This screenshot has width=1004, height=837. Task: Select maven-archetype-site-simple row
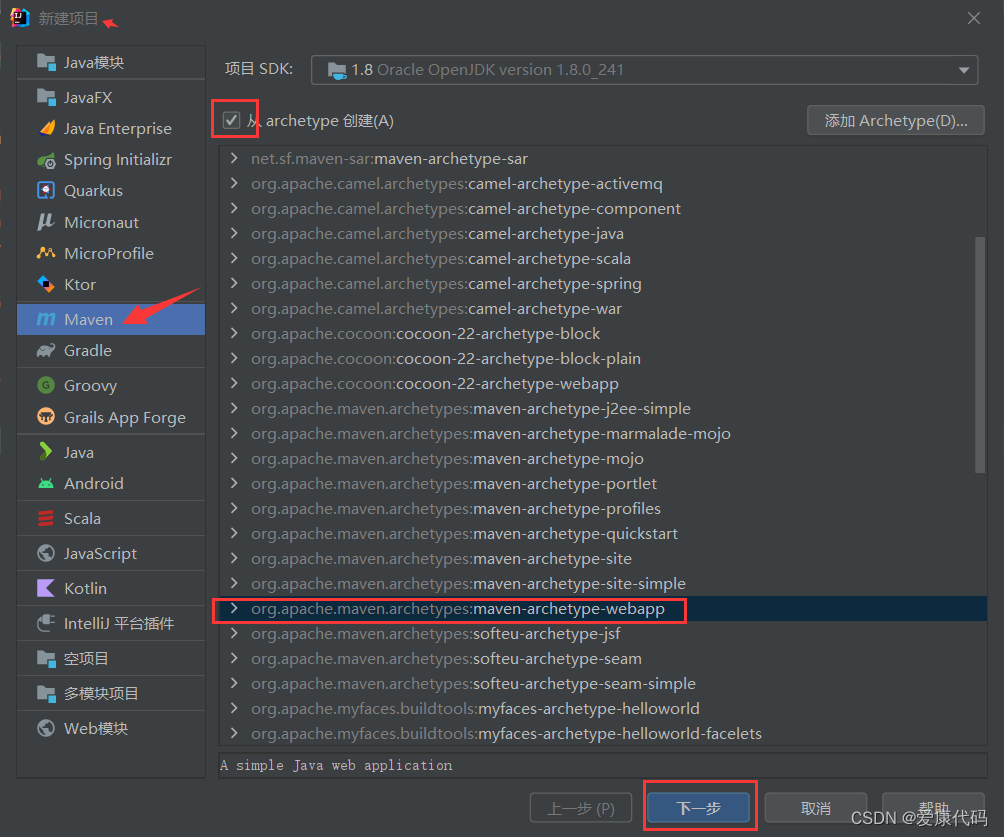pos(603,583)
